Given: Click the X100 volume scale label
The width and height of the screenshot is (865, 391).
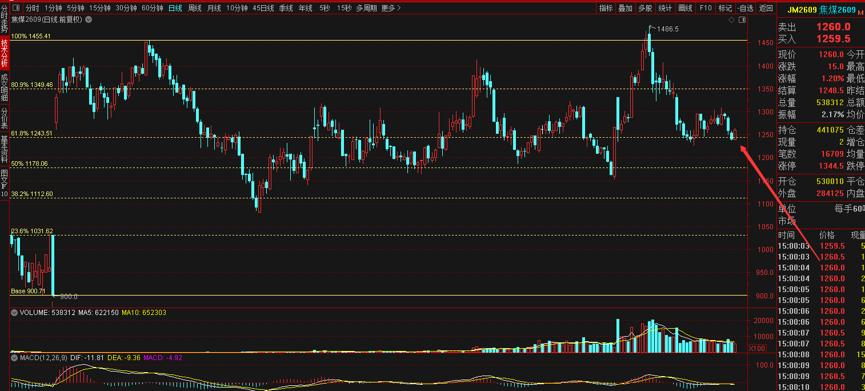Looking at the screenshot, I should pyautogui.click(x=756, y=348).
